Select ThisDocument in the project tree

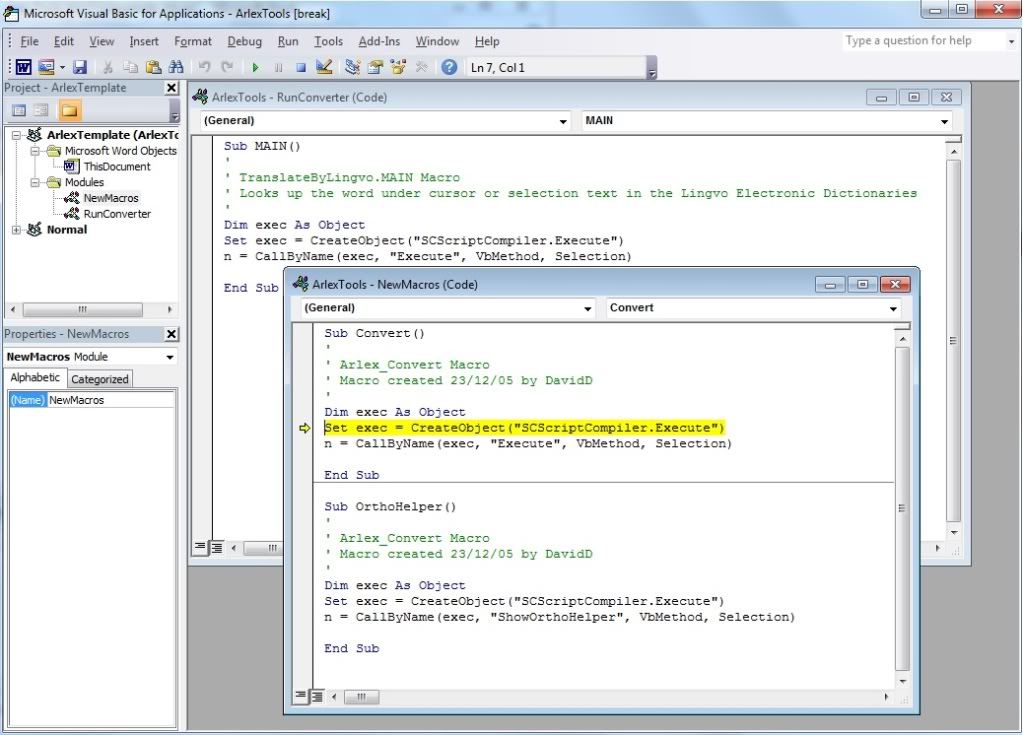coord(117,166)
